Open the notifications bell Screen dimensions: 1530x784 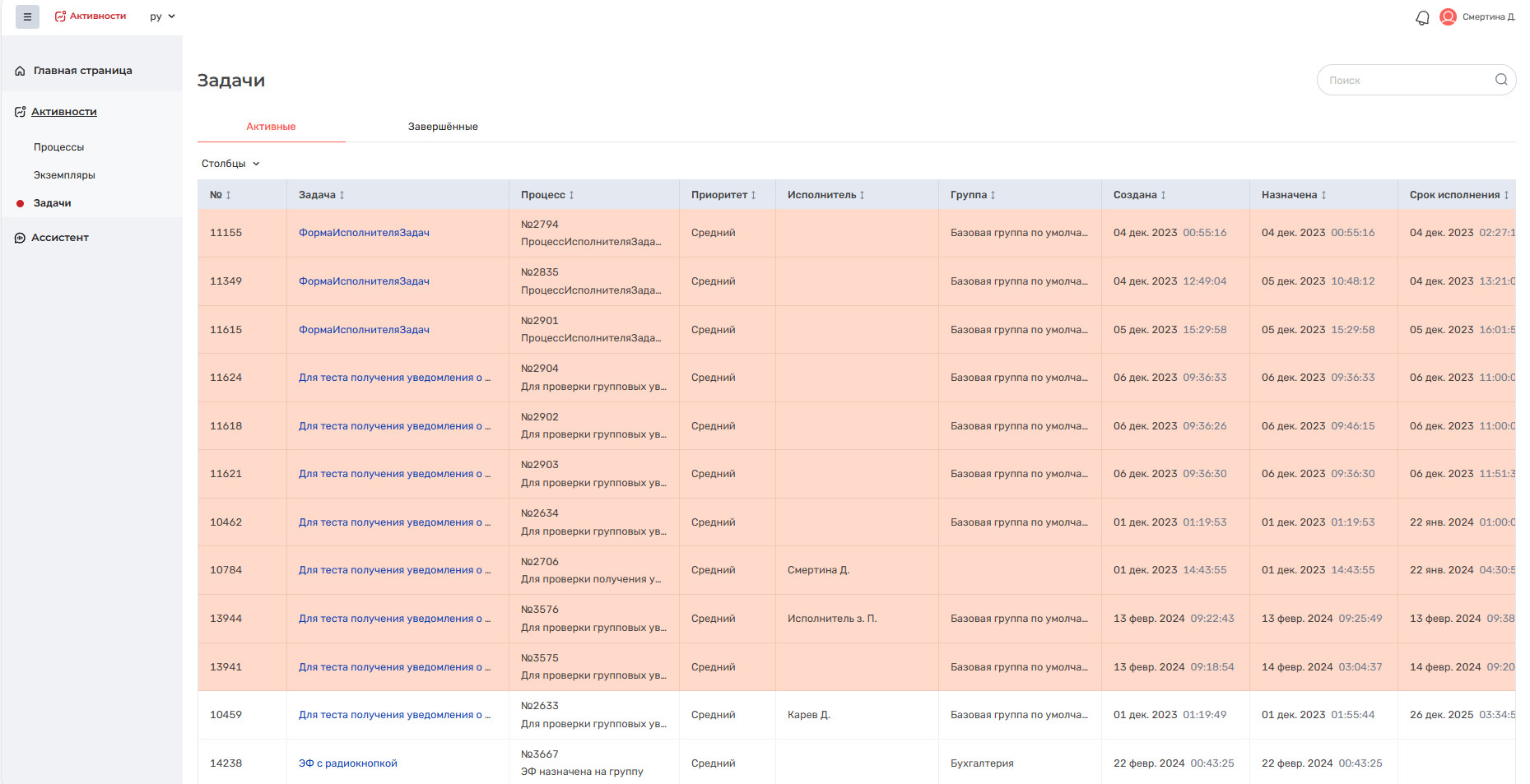tap(1422, 17)
